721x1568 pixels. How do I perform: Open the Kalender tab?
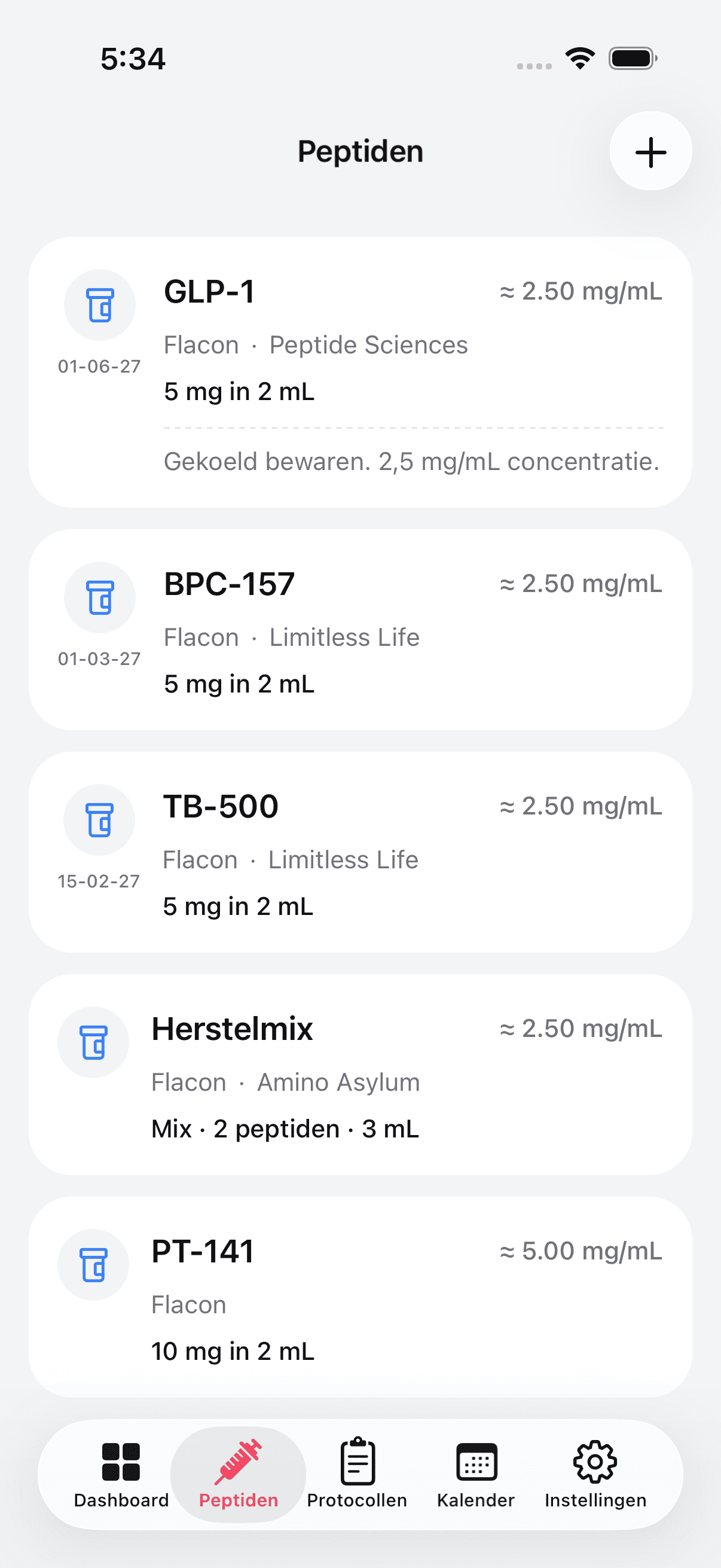[x=476, y=1473]
